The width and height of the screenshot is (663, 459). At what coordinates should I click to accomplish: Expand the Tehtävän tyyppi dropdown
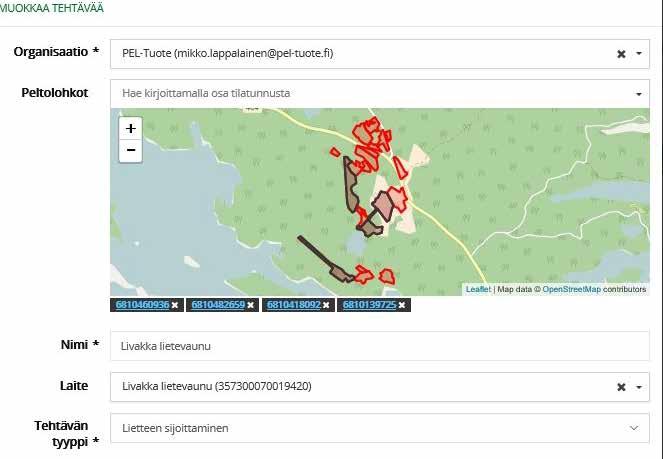(634, 428)
